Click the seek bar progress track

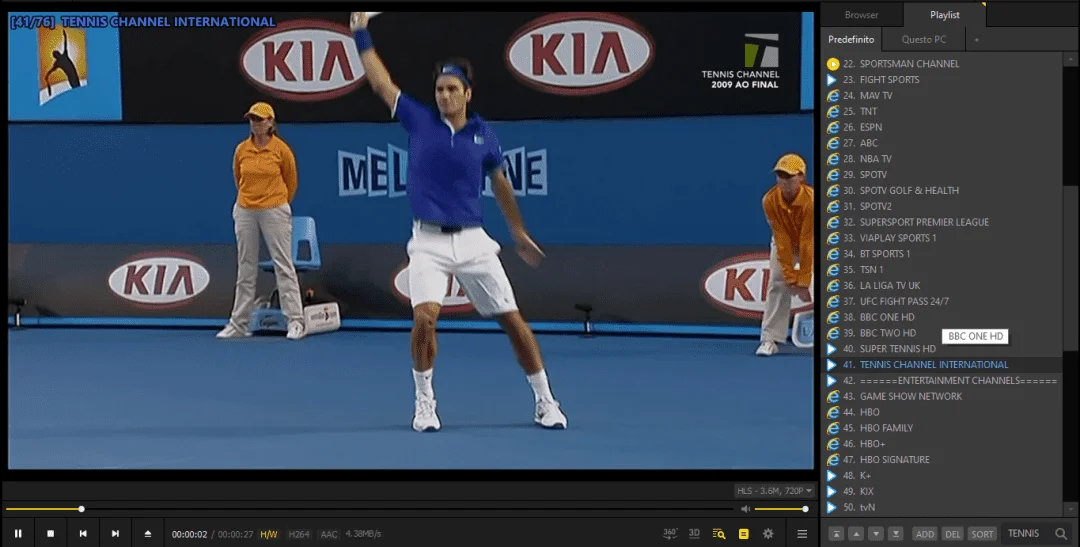370,509
